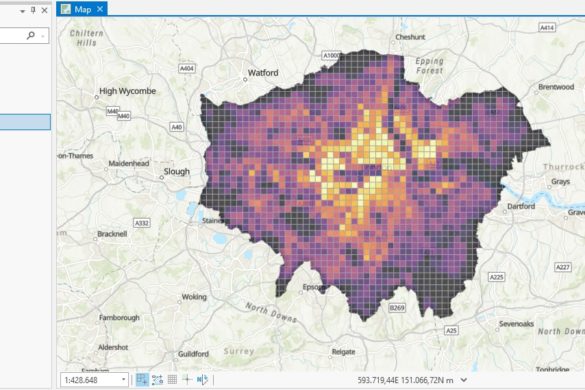Click the Watford label on the map
The width and height of the screenshot is (585, 390).
(263, 73)
